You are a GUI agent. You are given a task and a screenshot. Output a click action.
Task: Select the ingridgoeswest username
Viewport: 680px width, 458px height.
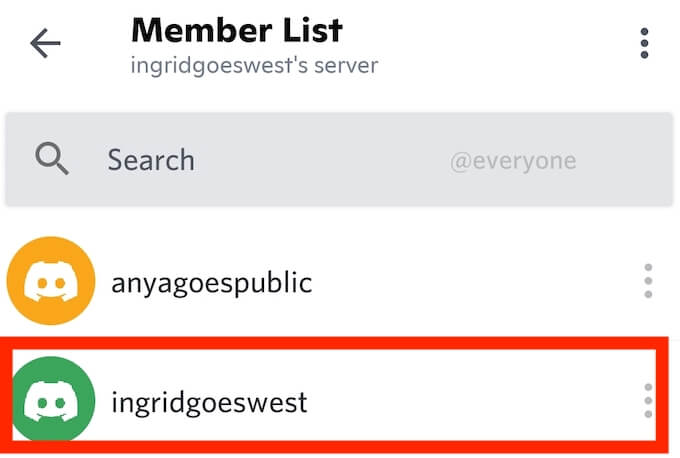(x=209, y=403)
